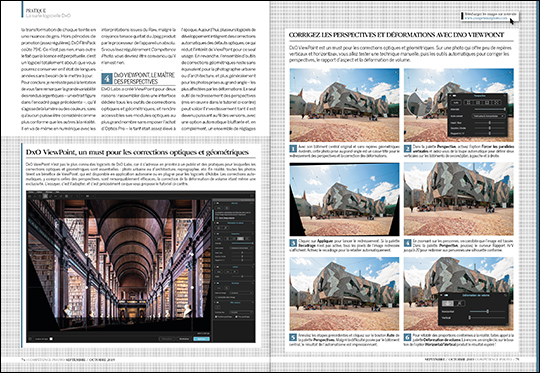
Task: Open step 4 corrected building photo
Action: [459, 199]
